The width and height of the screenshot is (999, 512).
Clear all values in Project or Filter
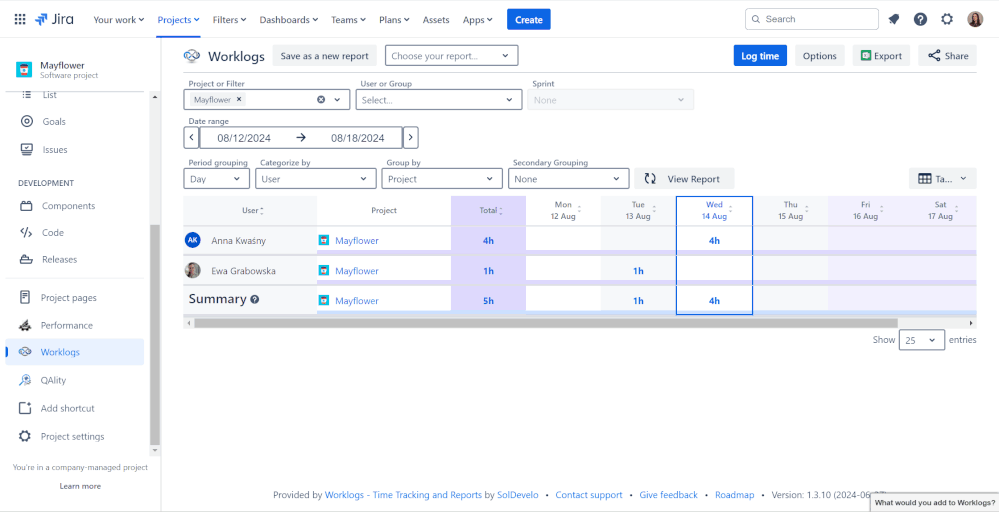coord(321,99)
